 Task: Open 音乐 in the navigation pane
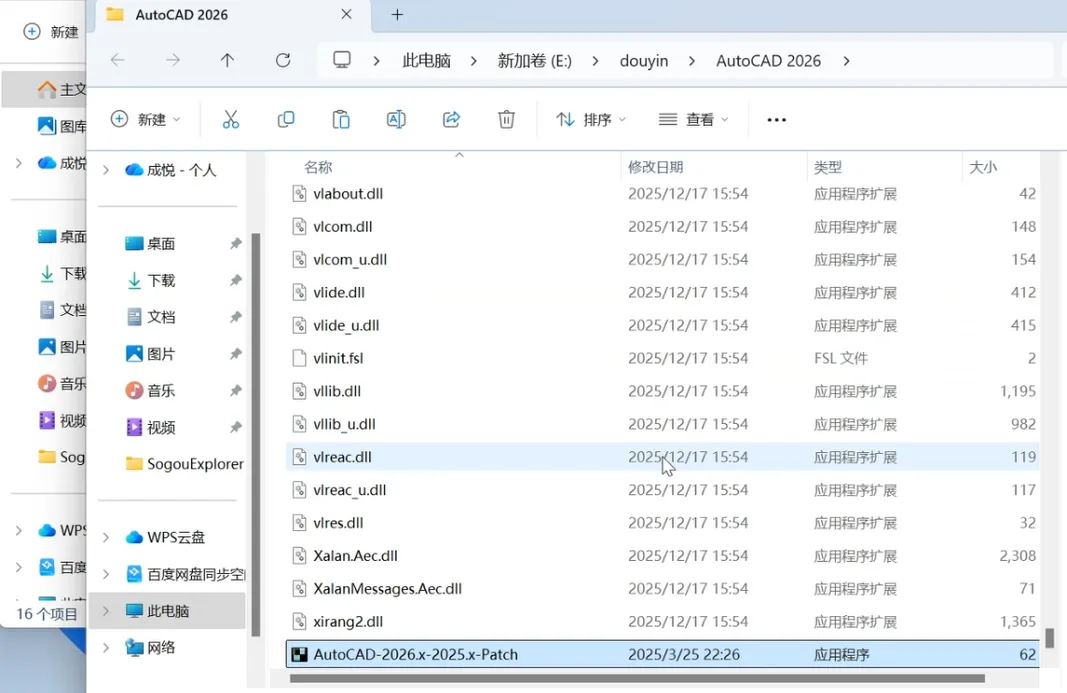pyautogui.click(x=161, y=391)
